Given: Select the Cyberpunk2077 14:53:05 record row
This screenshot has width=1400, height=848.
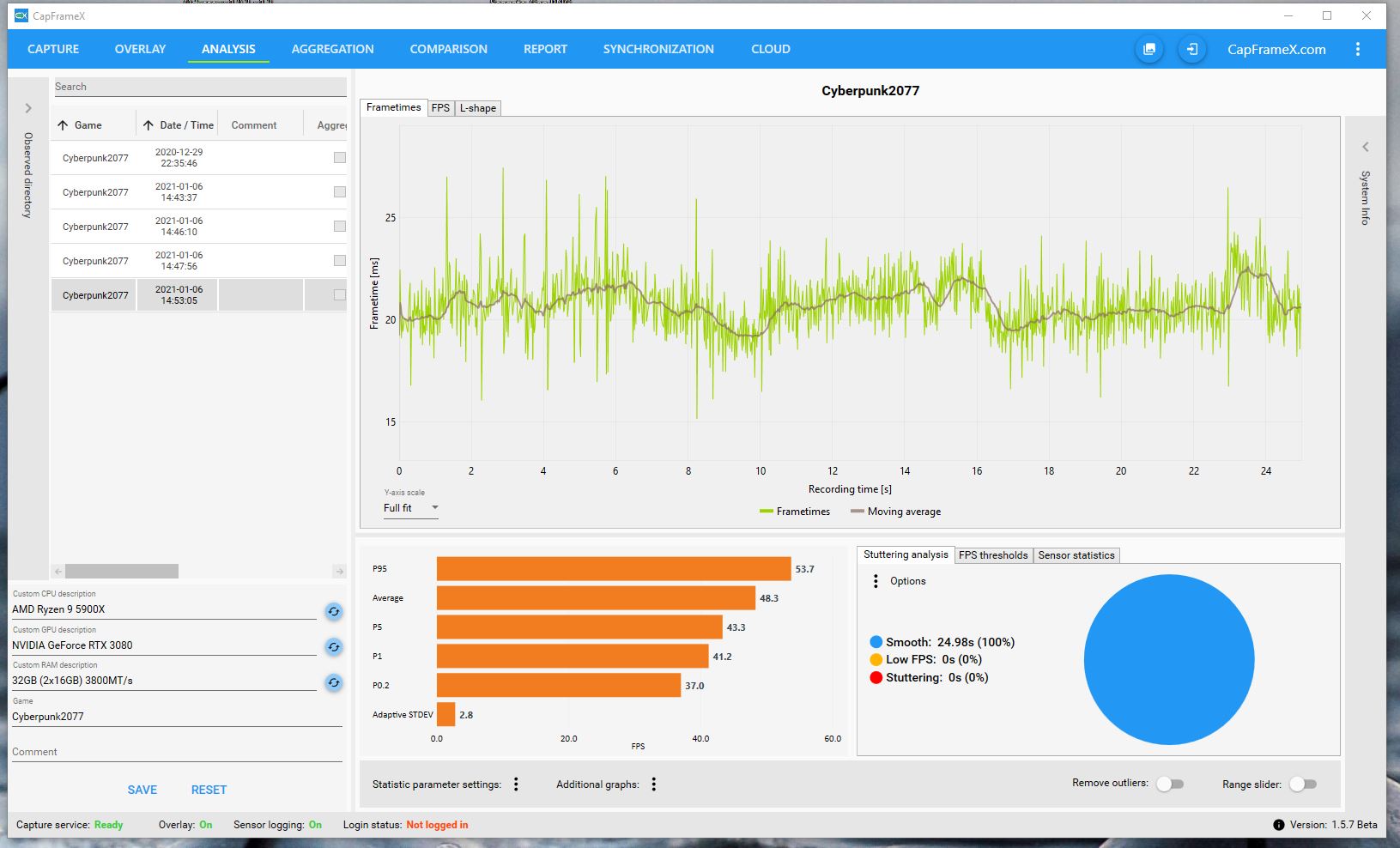Looking at the screenshot, I should coord(199,294).
